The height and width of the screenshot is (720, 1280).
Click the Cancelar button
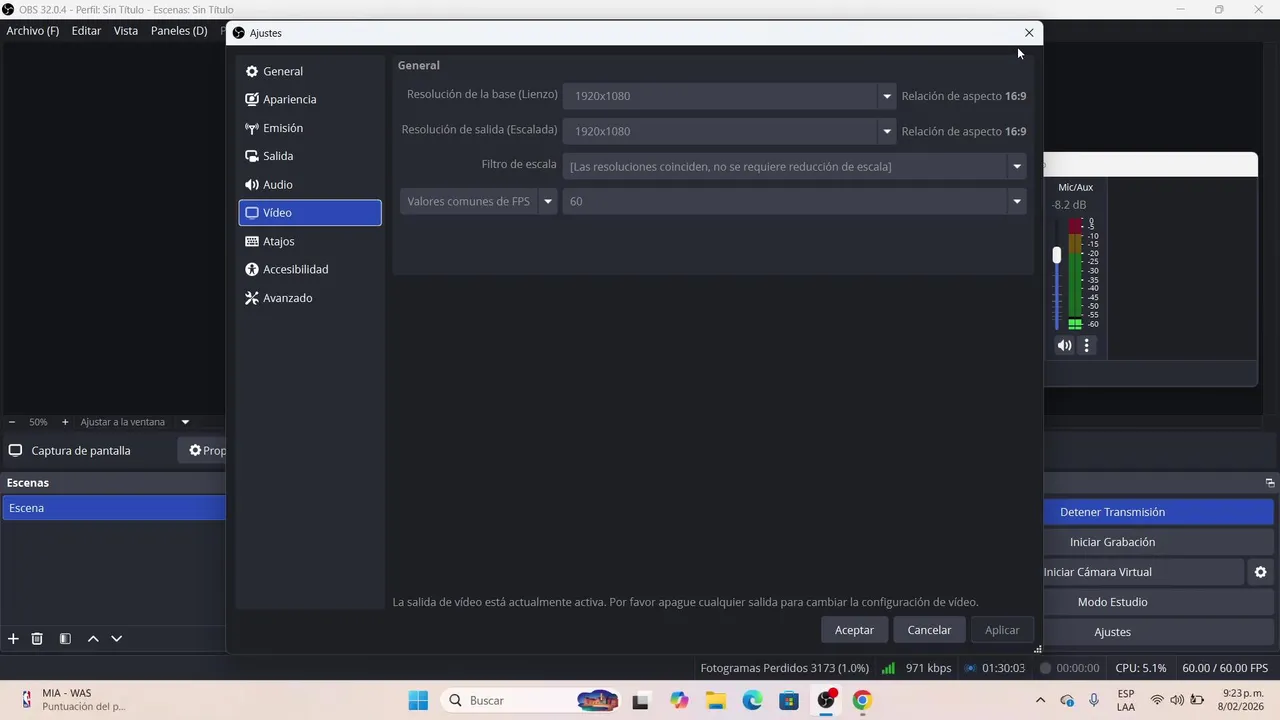[x=929, y=630]
